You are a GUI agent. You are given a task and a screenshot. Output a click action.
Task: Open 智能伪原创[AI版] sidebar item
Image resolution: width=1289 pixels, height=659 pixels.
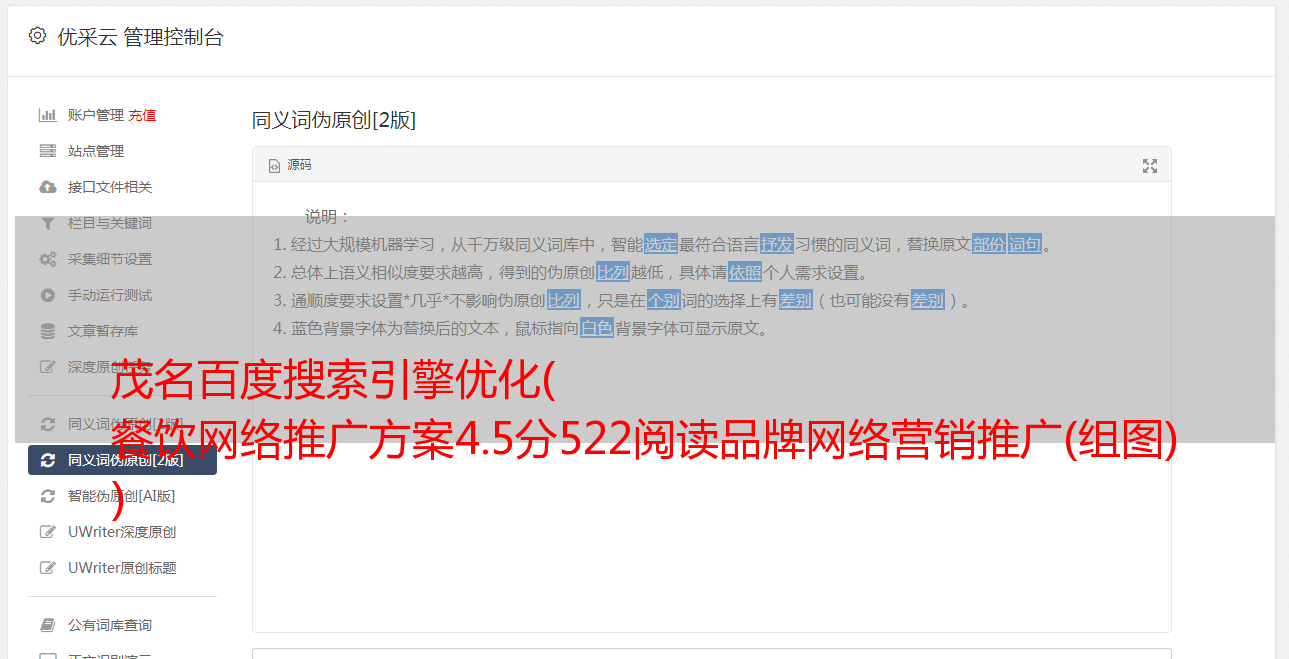pyautogui.click(x=122, y=496)
